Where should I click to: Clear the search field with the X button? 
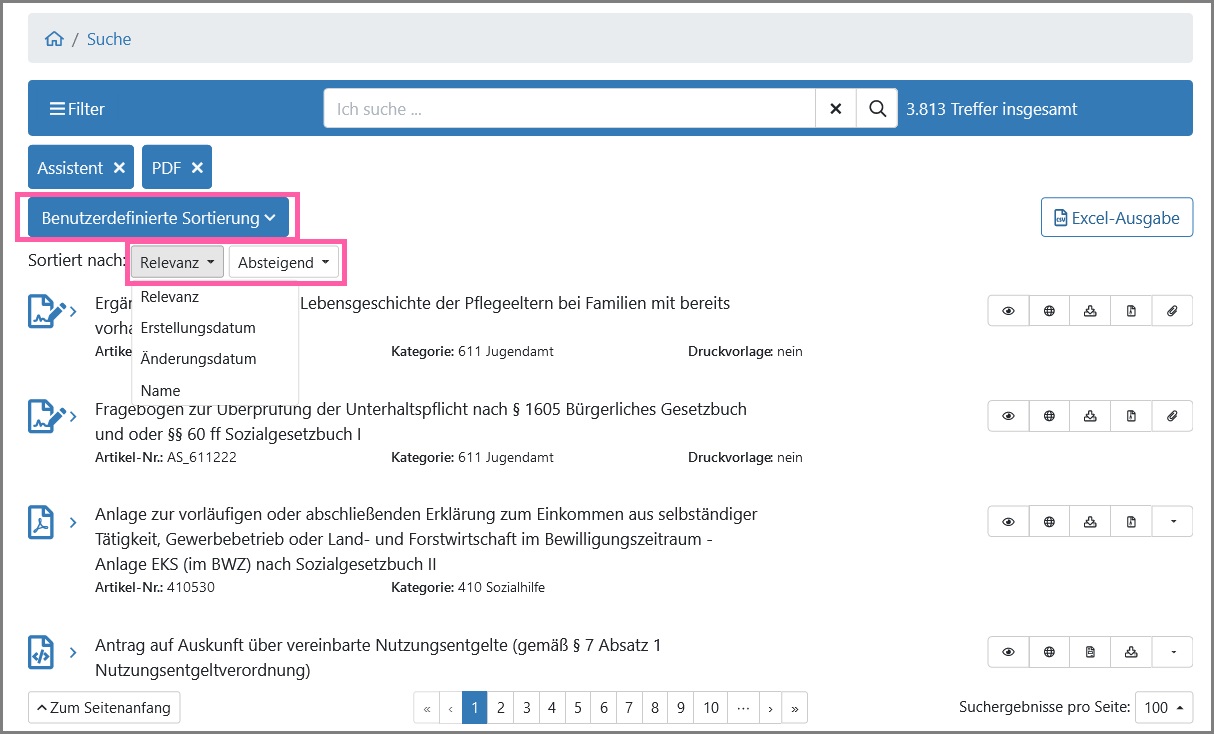pyautogui.click(x=836, y=109)
